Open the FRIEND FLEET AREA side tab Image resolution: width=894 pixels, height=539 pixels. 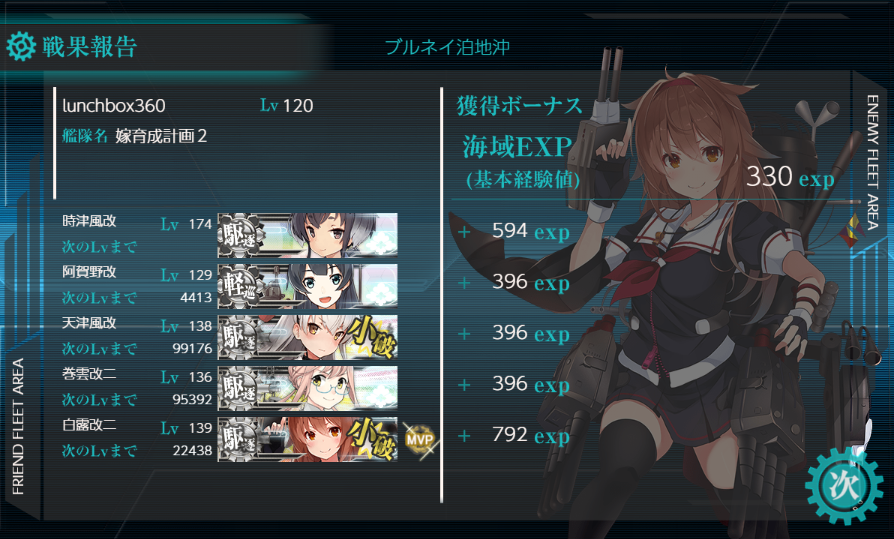[x=18, y=426]
